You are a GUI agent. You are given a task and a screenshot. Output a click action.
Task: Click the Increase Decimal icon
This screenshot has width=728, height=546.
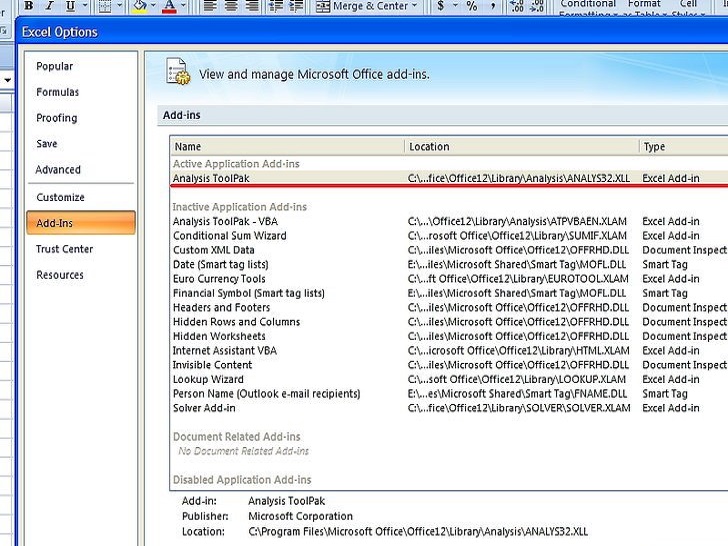point(517,6)
